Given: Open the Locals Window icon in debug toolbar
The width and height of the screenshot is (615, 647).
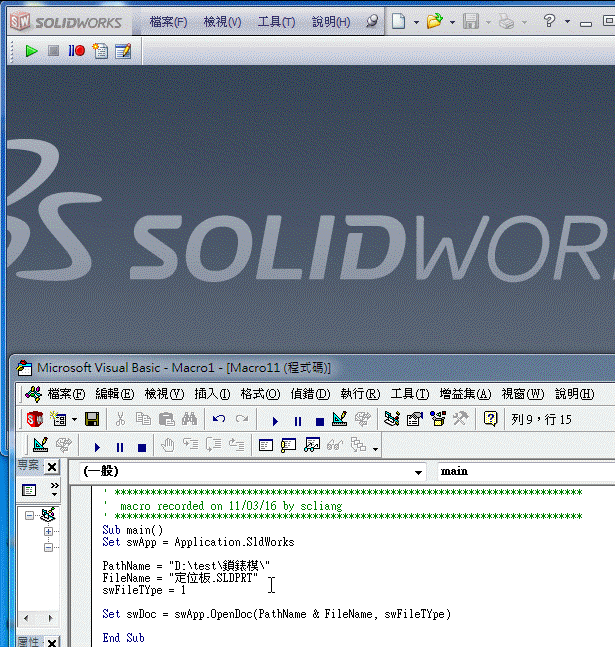Looking at the screenshot, I should pyautogui.click(x=265, y=446).
